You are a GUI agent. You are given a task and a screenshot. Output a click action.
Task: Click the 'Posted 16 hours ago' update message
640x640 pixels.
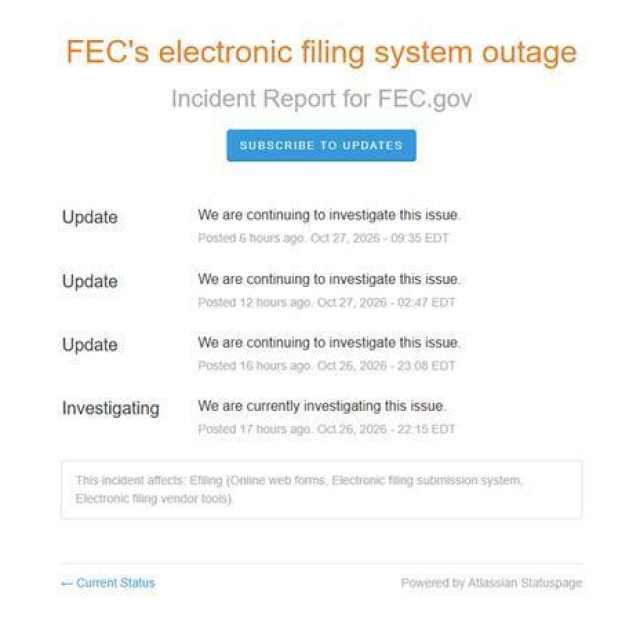pyautogui.click(x=329, y=342)
